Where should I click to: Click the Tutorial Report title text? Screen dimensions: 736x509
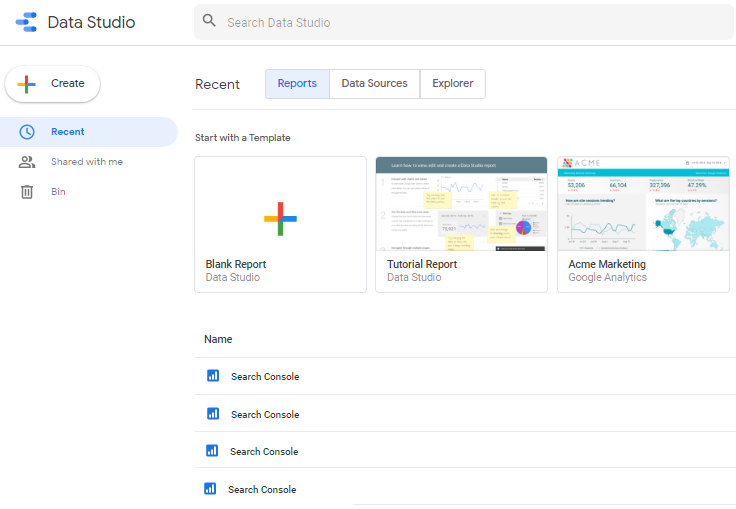(x=422, y=264)
